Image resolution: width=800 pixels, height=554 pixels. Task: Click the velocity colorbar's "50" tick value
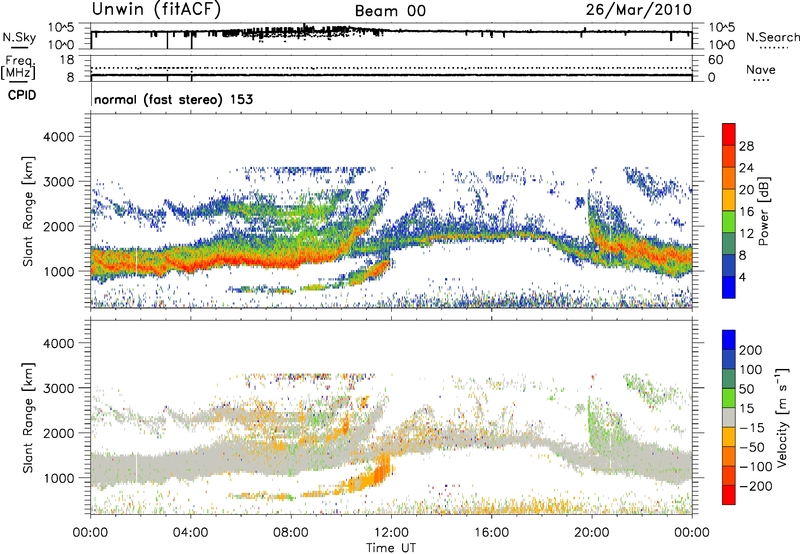click(x=746, y=389)
